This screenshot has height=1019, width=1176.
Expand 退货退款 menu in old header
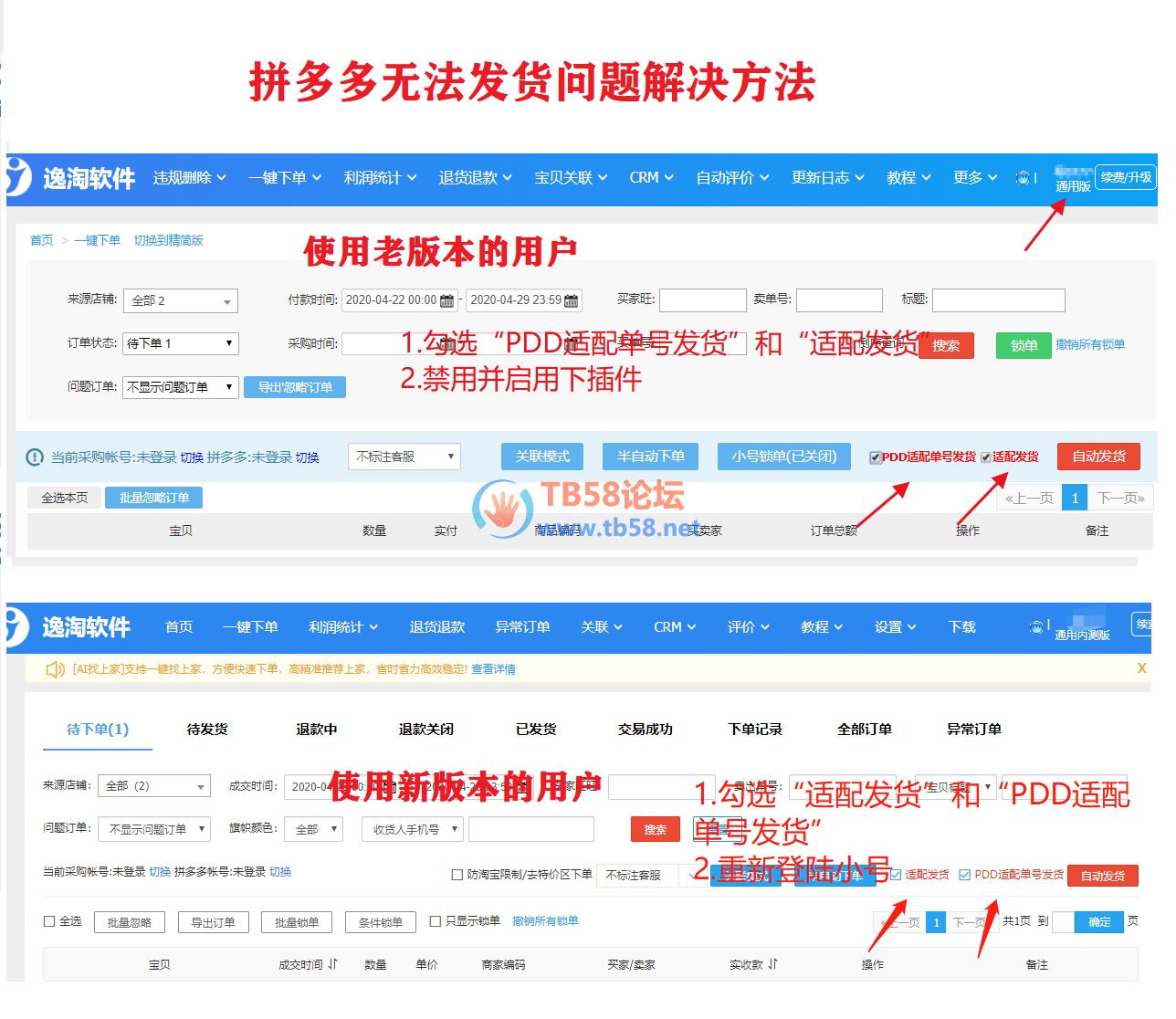point(475,178)
